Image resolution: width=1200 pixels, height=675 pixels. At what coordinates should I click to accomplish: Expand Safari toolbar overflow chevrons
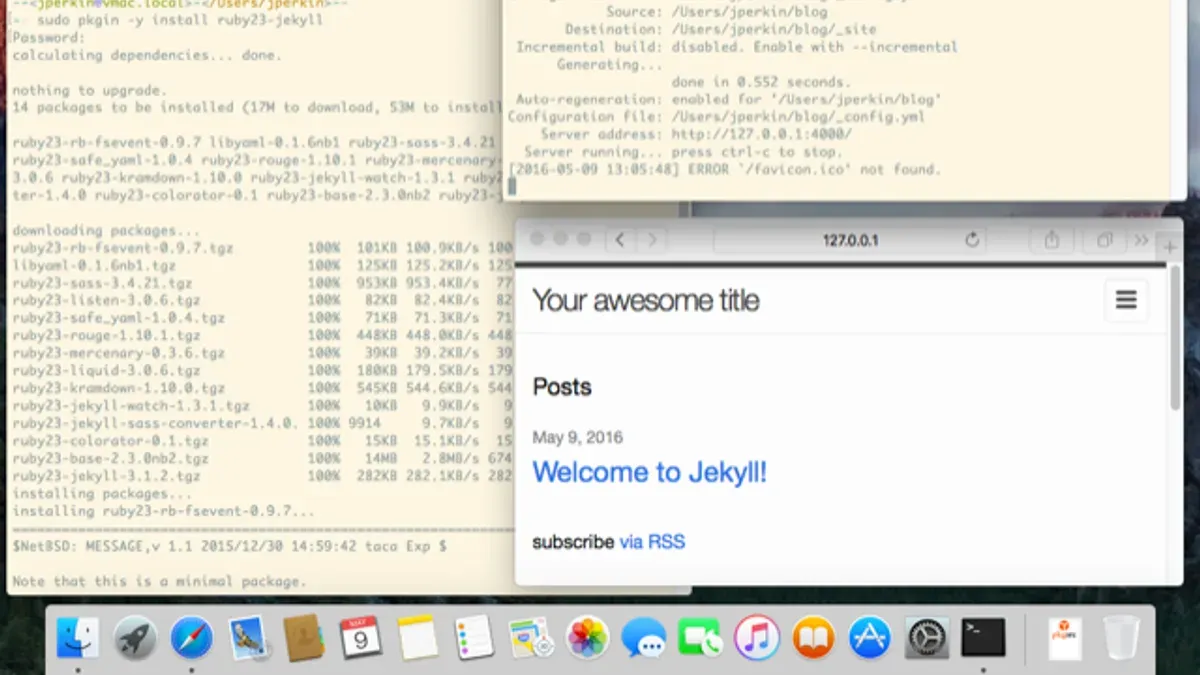1141,240
